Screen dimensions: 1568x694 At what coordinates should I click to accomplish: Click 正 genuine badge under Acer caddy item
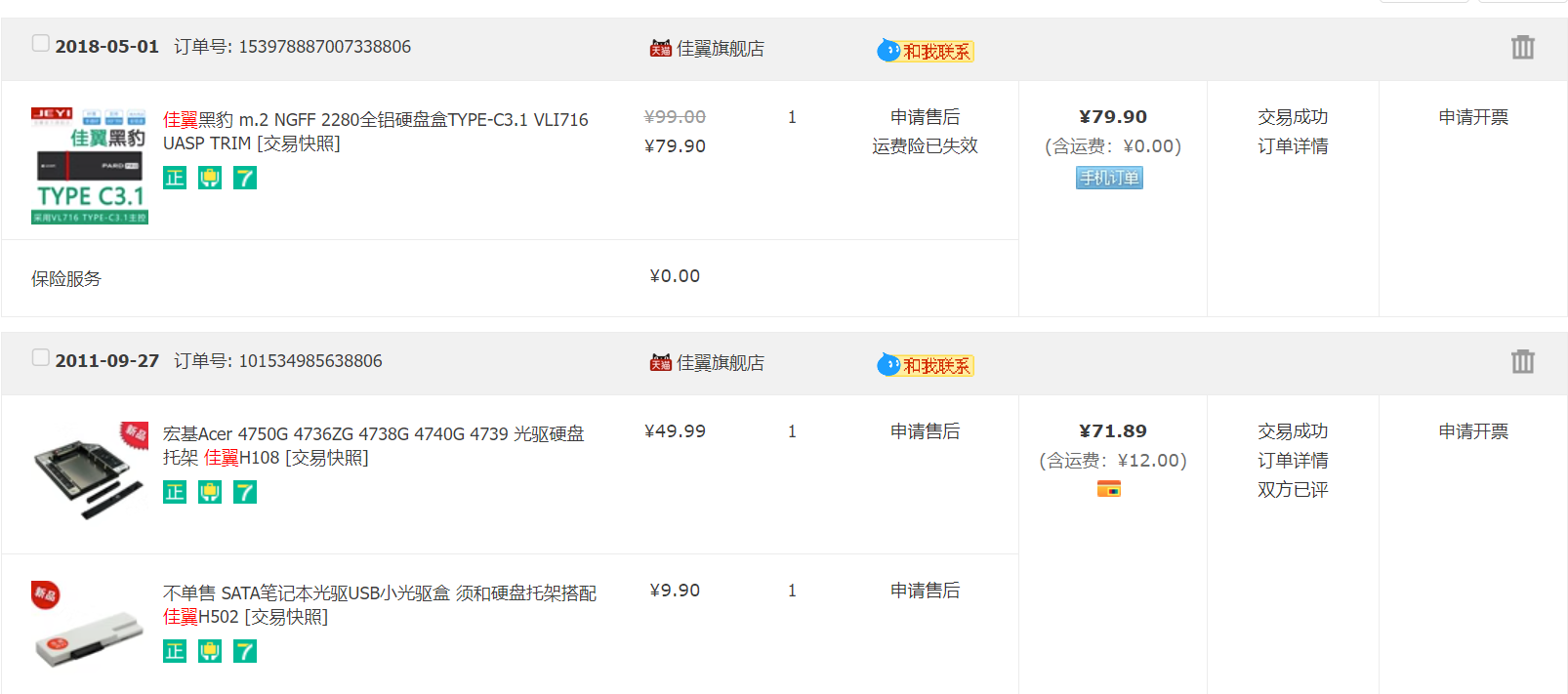[175, 492]
